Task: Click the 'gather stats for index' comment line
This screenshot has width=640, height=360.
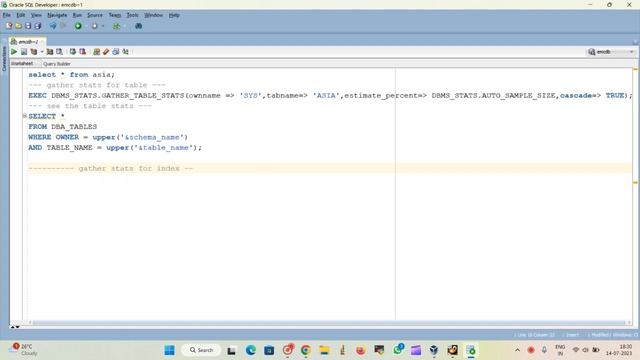Action: coord(111,168)
